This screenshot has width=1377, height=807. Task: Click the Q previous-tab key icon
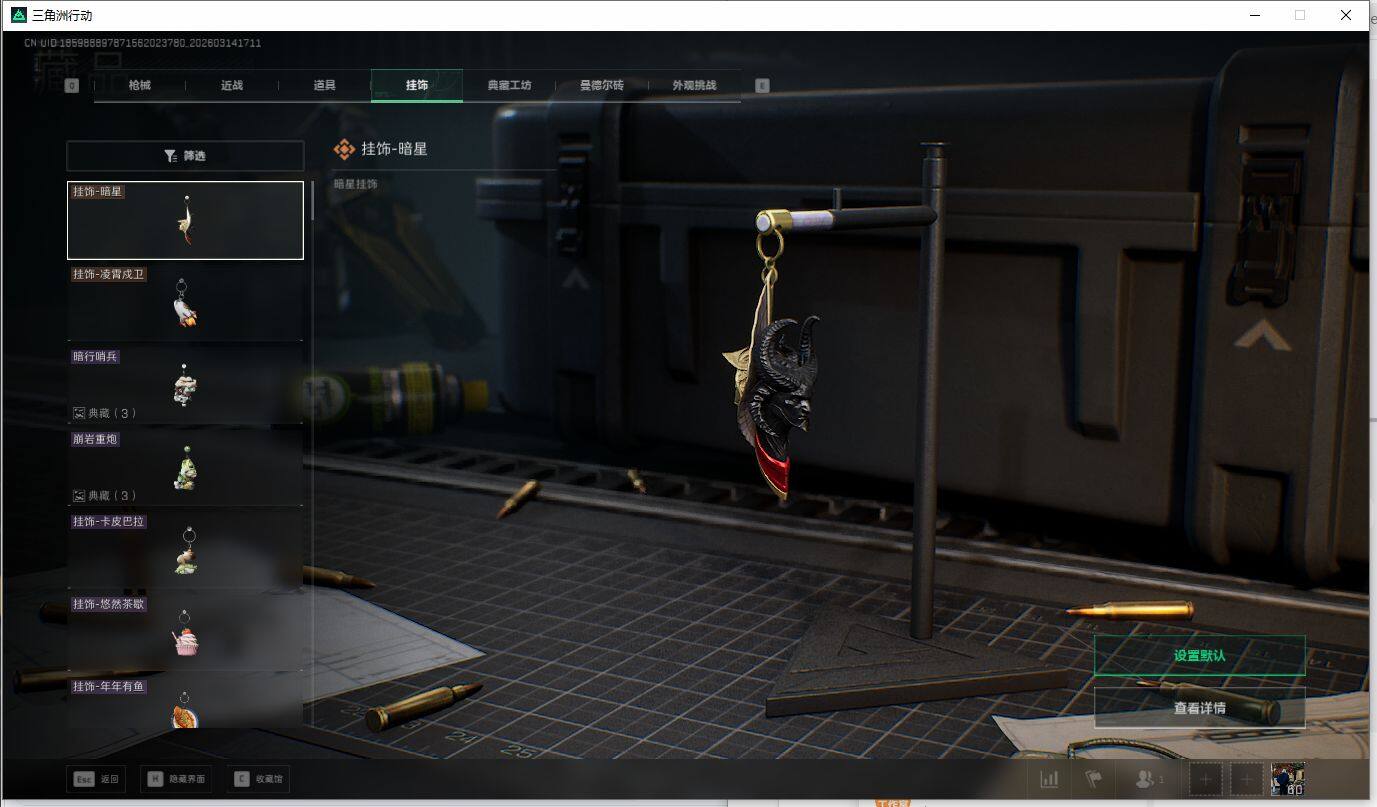tap(71, 86)
